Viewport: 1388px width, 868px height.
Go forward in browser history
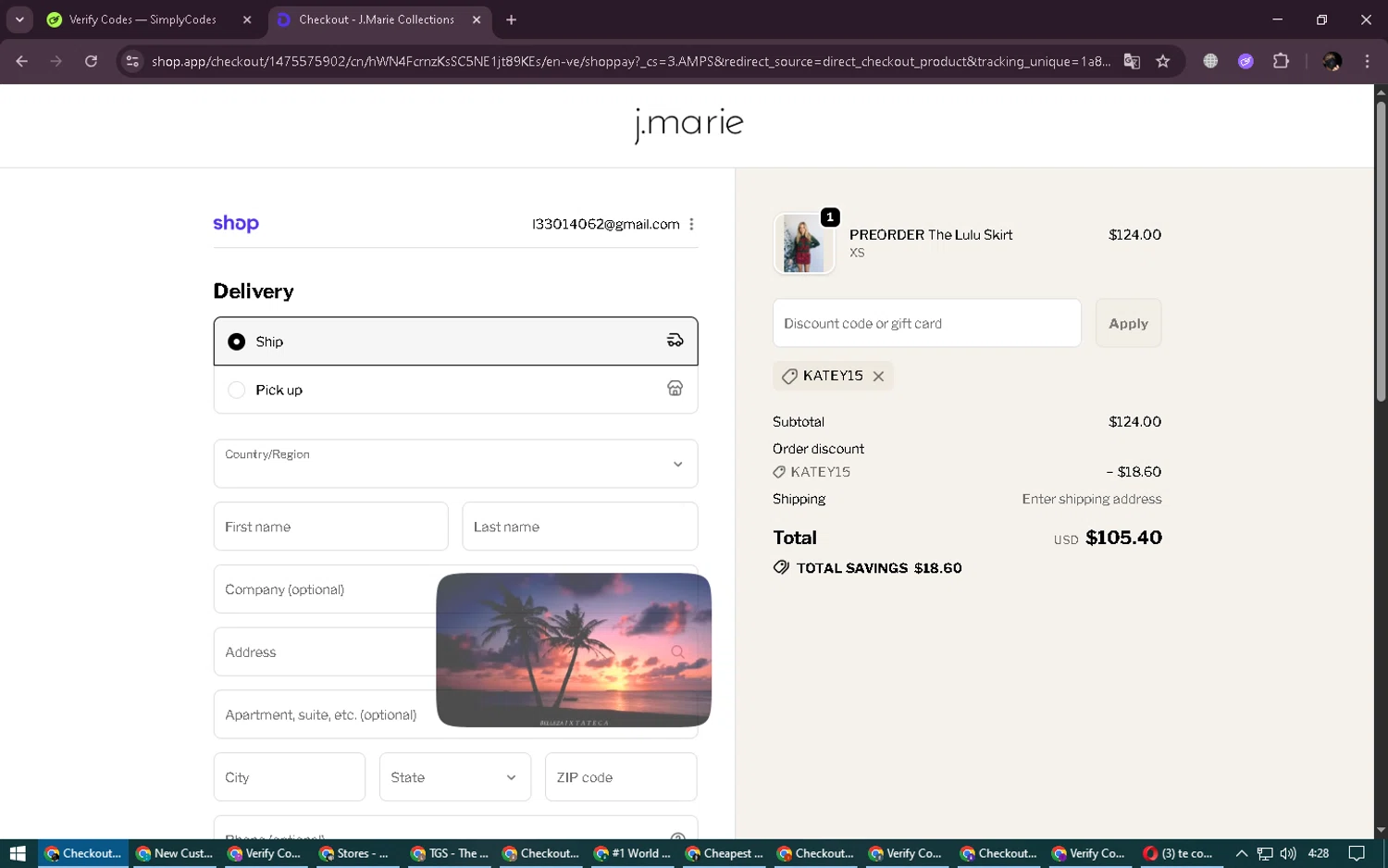coord(56,61)
